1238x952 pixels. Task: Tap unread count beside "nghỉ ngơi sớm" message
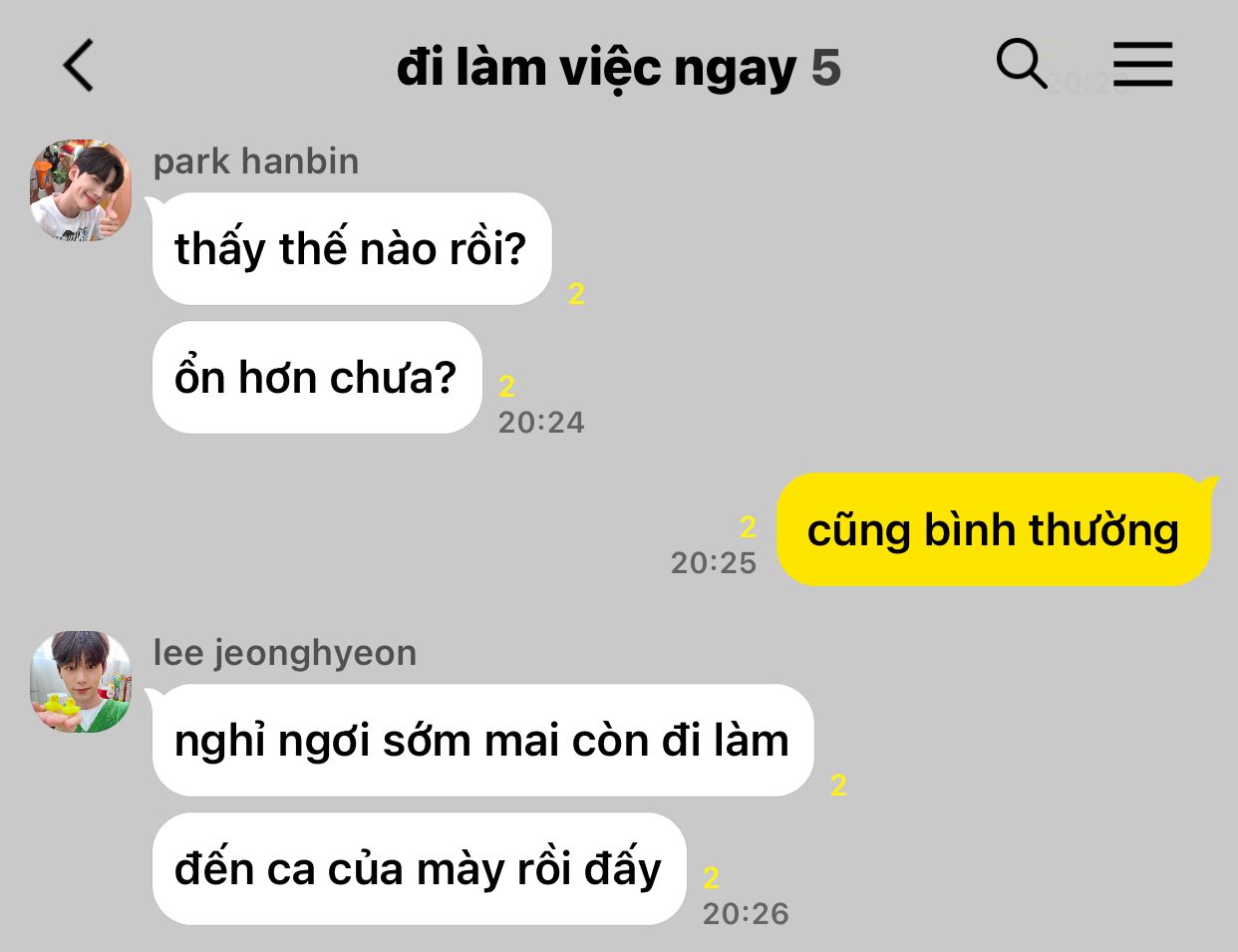839,786
